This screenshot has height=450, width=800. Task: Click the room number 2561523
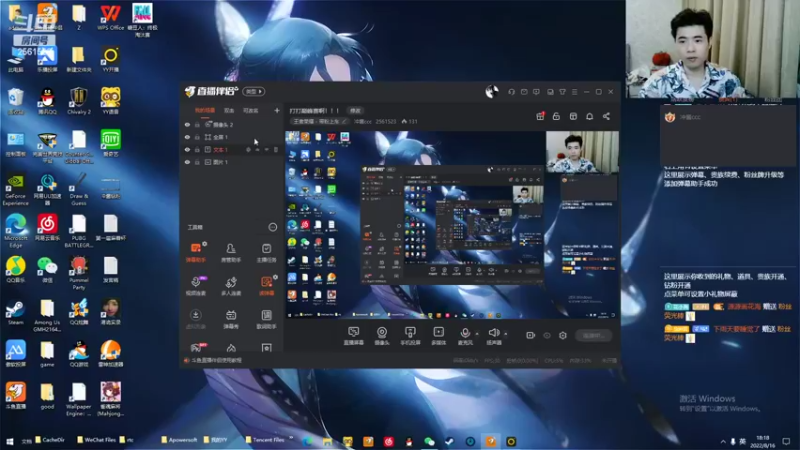[386, 121]
